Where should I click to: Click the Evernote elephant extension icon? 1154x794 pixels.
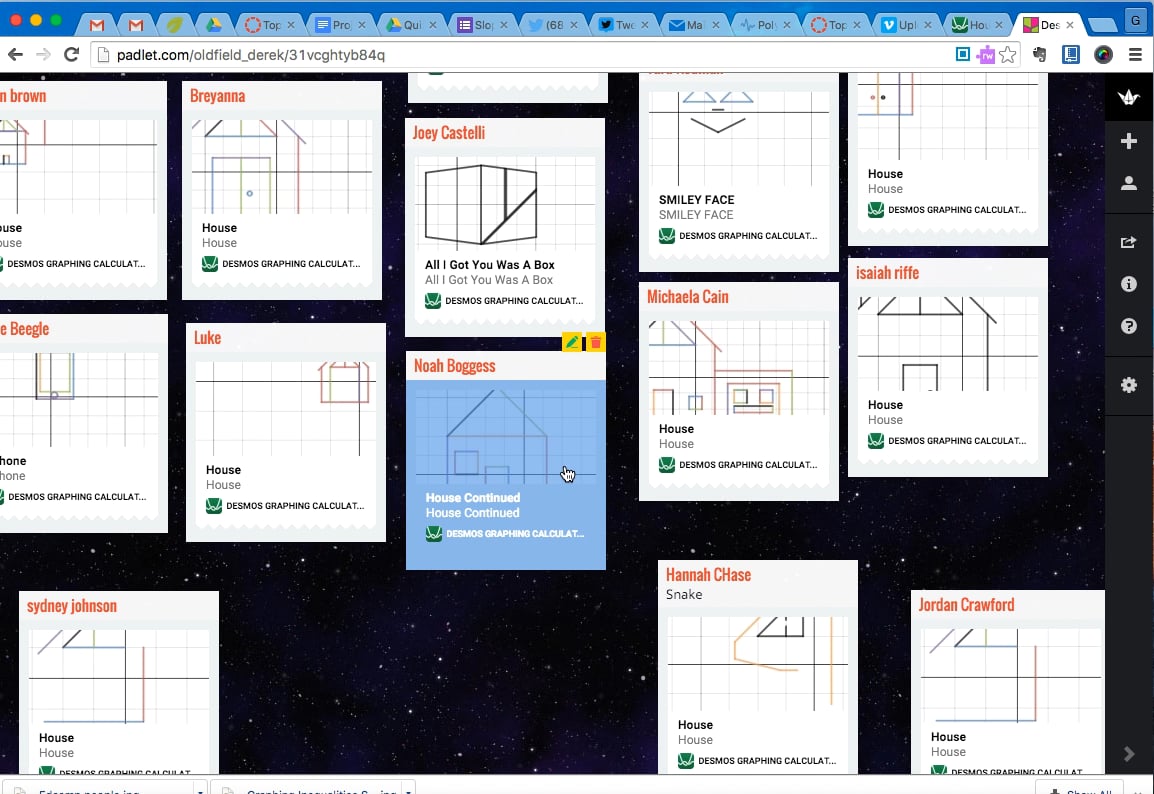point(1040,54)
